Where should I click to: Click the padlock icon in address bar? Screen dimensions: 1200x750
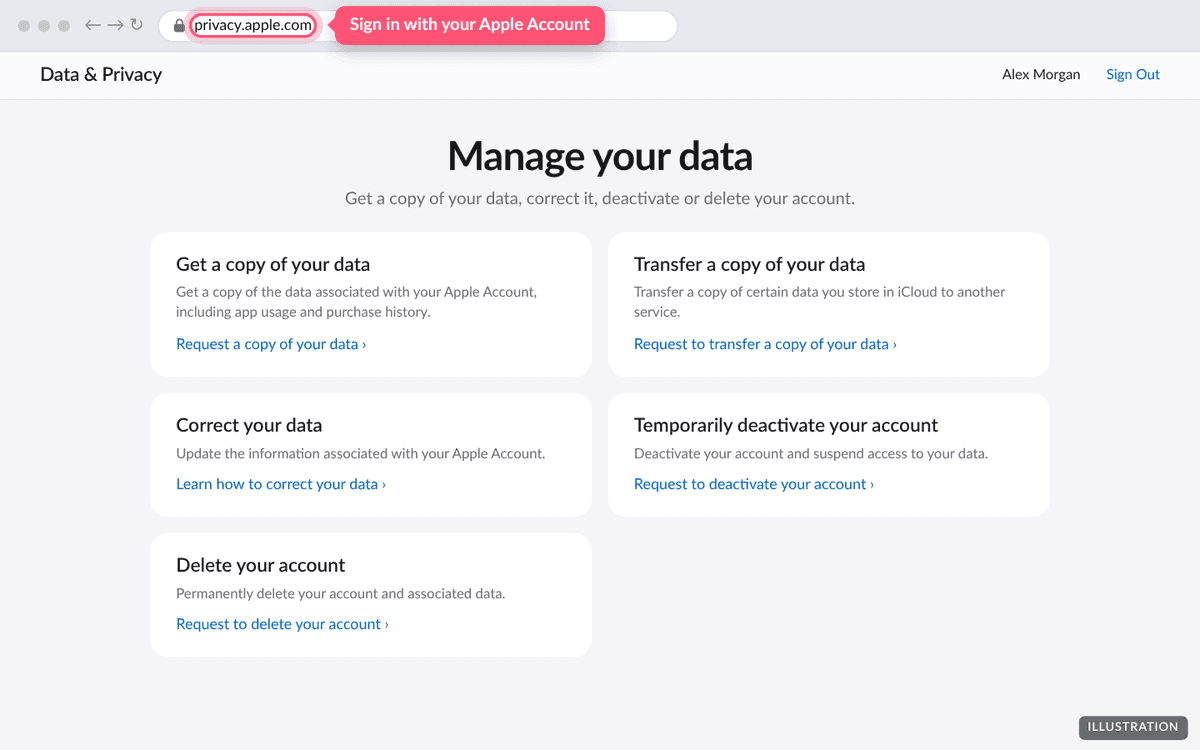coord(179,25)
